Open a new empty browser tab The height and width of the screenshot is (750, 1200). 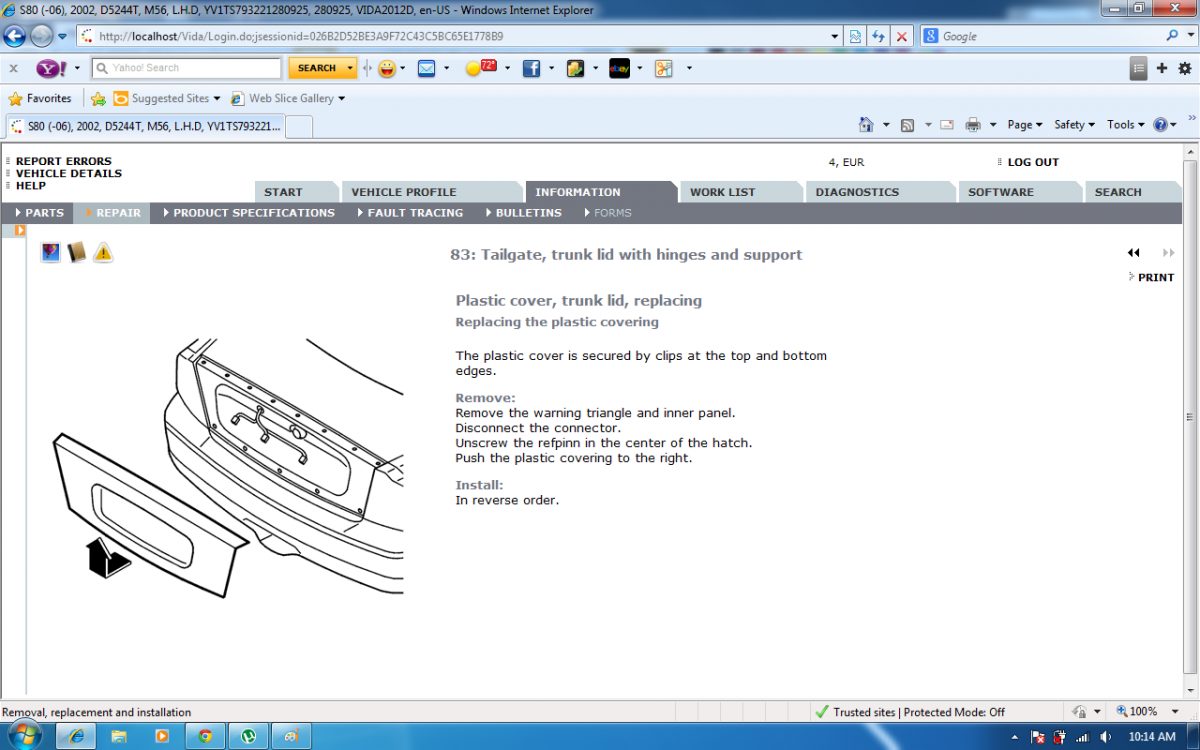click(299, 126)
